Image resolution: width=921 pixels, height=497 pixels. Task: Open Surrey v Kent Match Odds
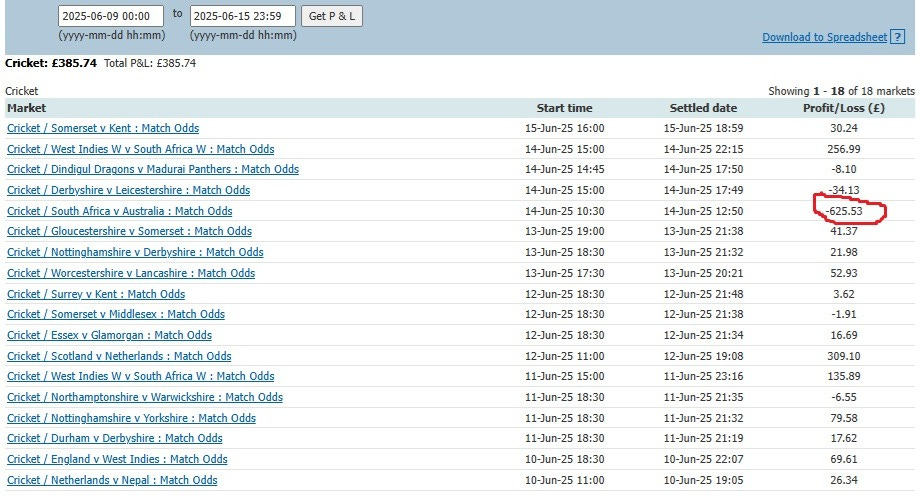tap(96, 294)
